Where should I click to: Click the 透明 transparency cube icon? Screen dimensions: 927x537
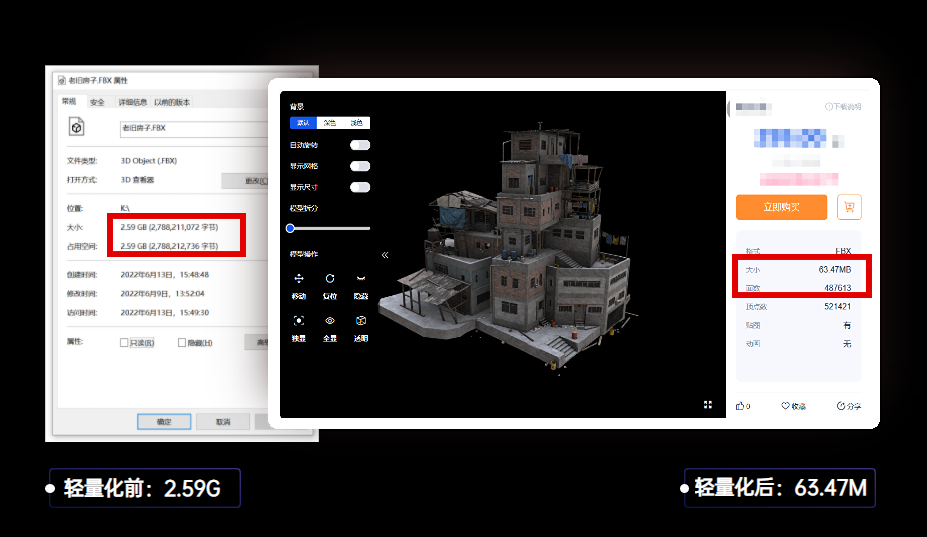point(361,321)
